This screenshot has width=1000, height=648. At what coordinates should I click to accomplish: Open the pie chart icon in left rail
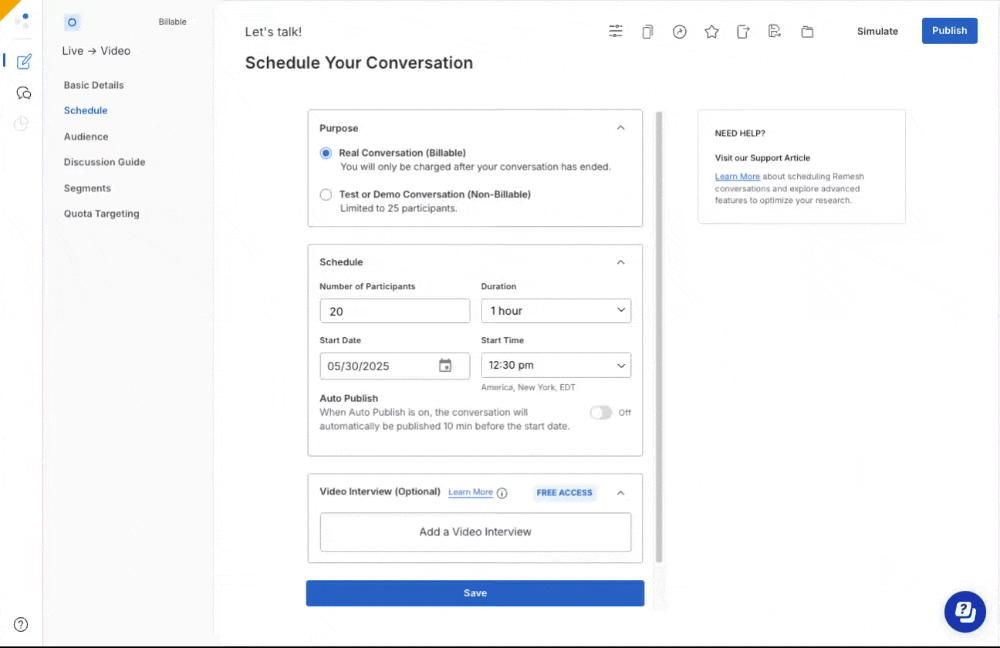pos(22,123)
